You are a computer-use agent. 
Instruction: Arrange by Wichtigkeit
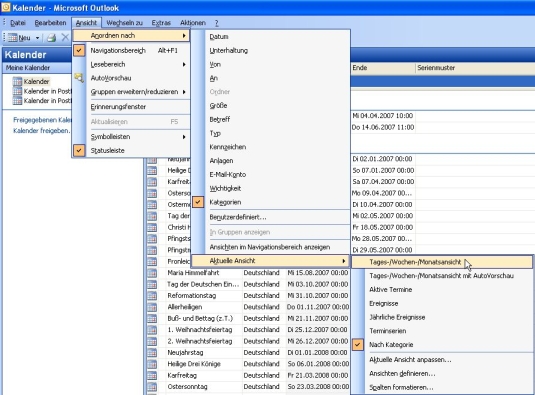point(271,188)
